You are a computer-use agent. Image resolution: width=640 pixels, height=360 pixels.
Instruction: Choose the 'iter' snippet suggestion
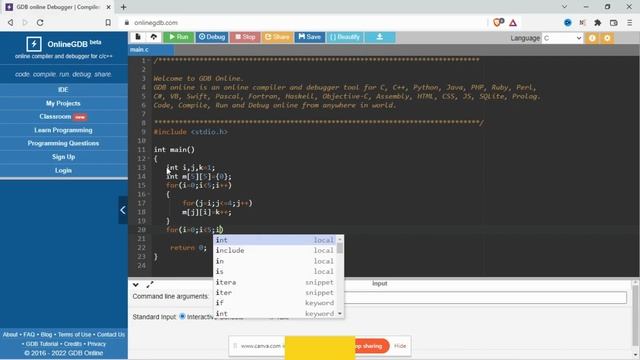(x=275, y=293)
